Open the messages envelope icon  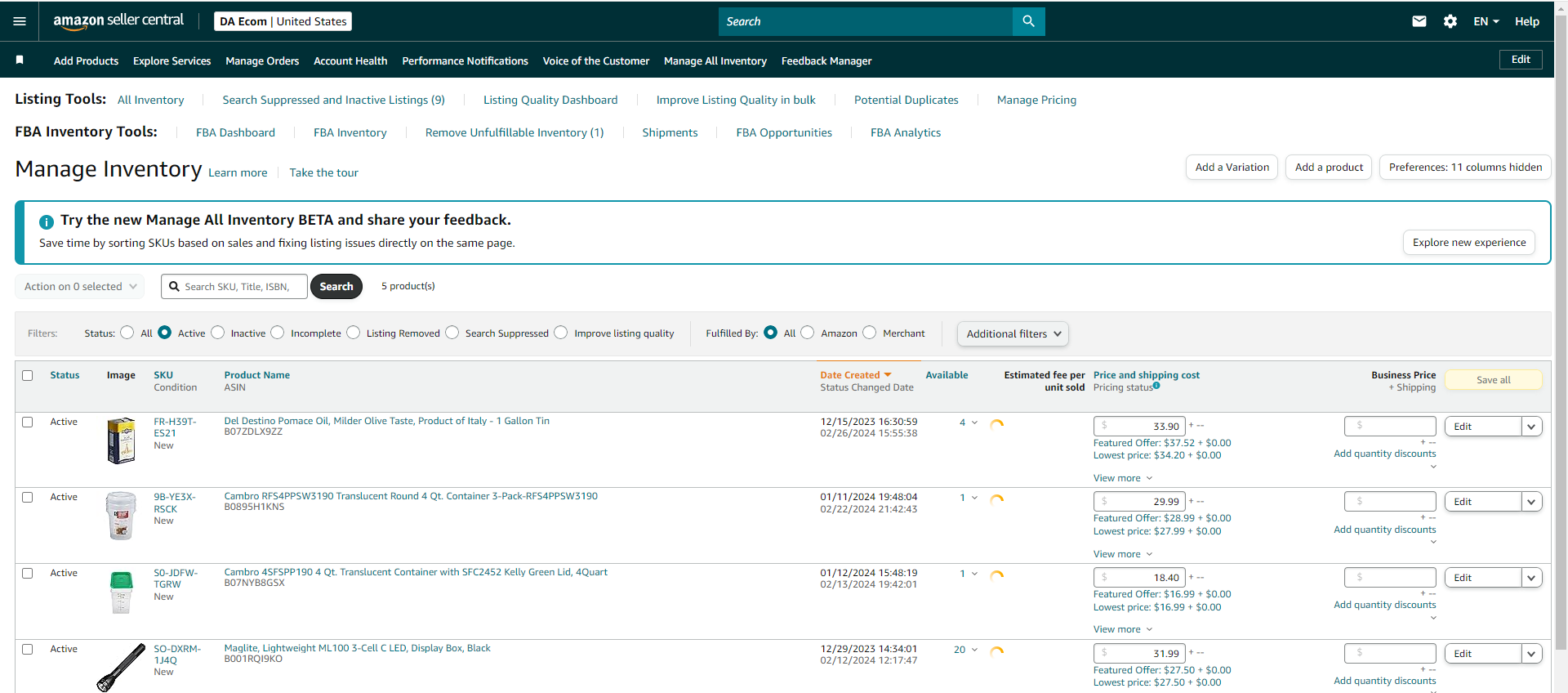1419,21
